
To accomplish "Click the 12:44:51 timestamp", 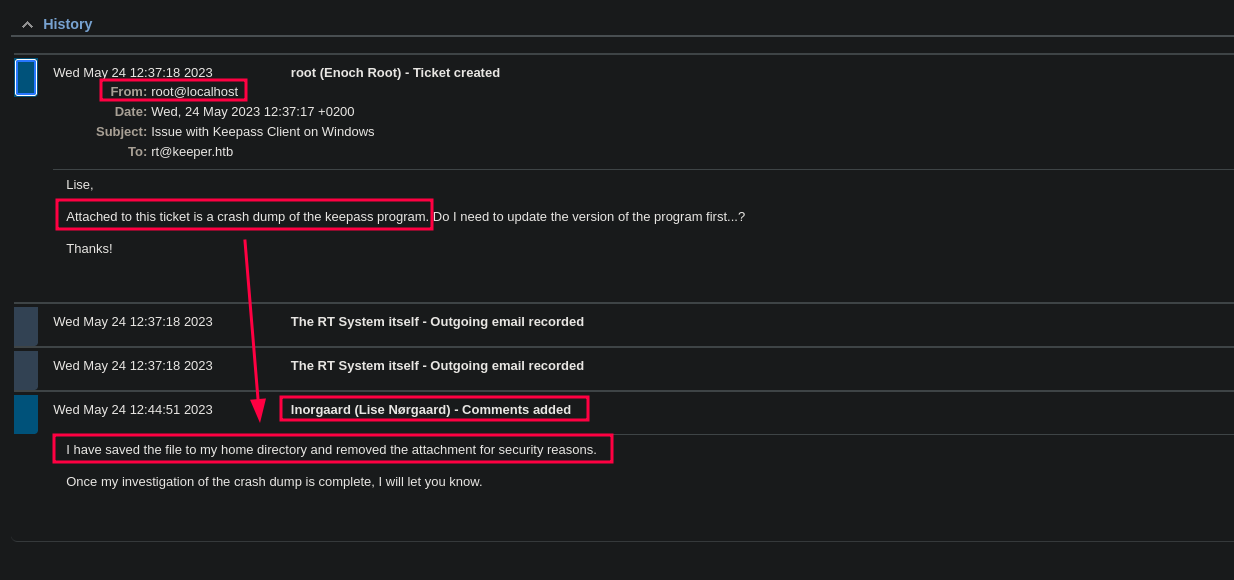I will 133,409.
